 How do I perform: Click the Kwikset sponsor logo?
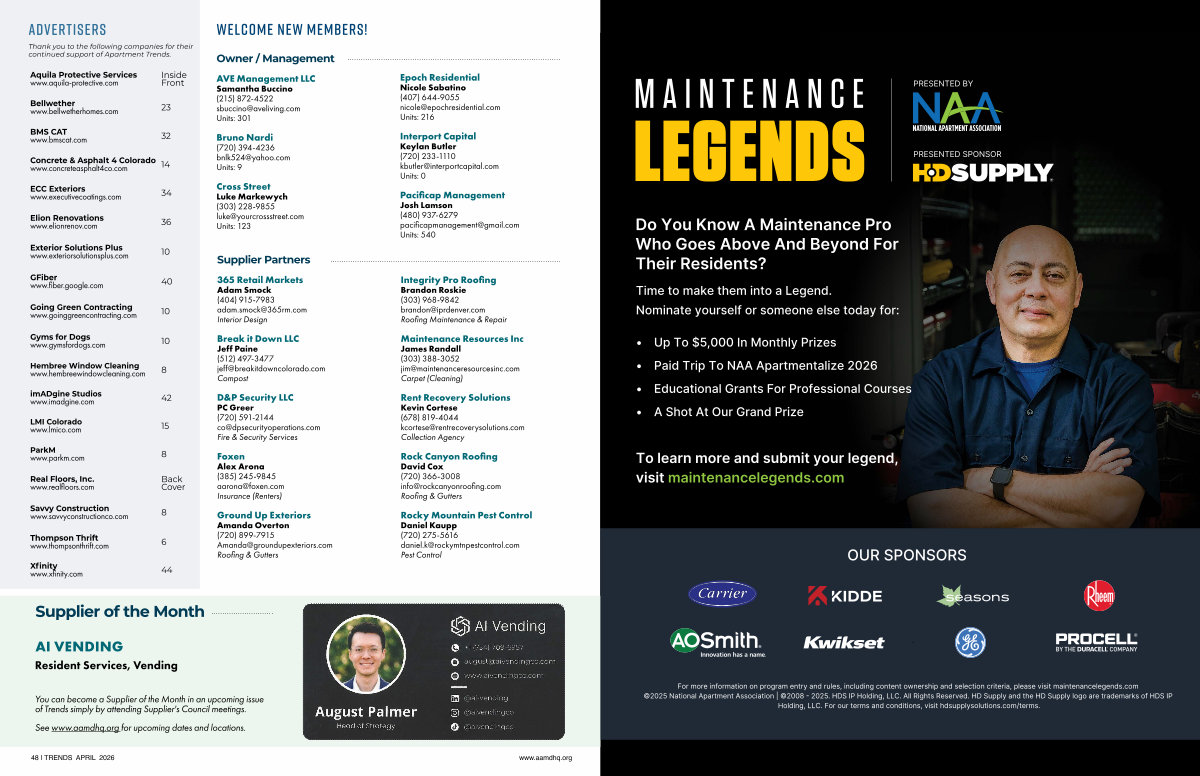[x=844, y=642]
